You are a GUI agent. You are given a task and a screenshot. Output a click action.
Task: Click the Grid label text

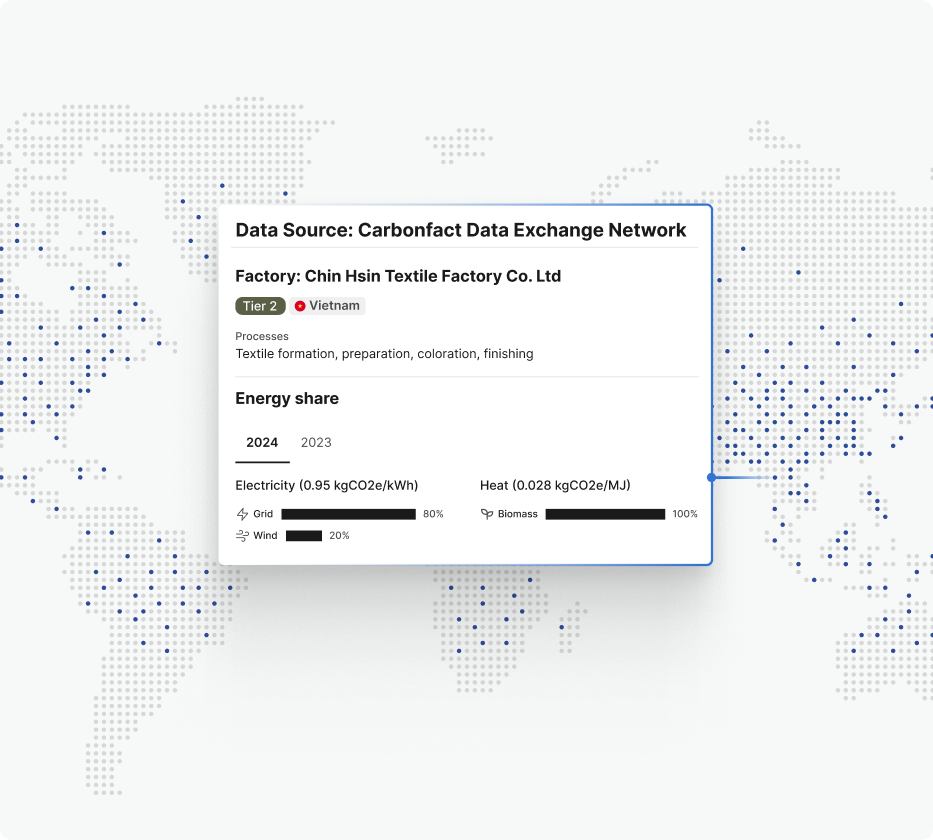pos(263,514)
